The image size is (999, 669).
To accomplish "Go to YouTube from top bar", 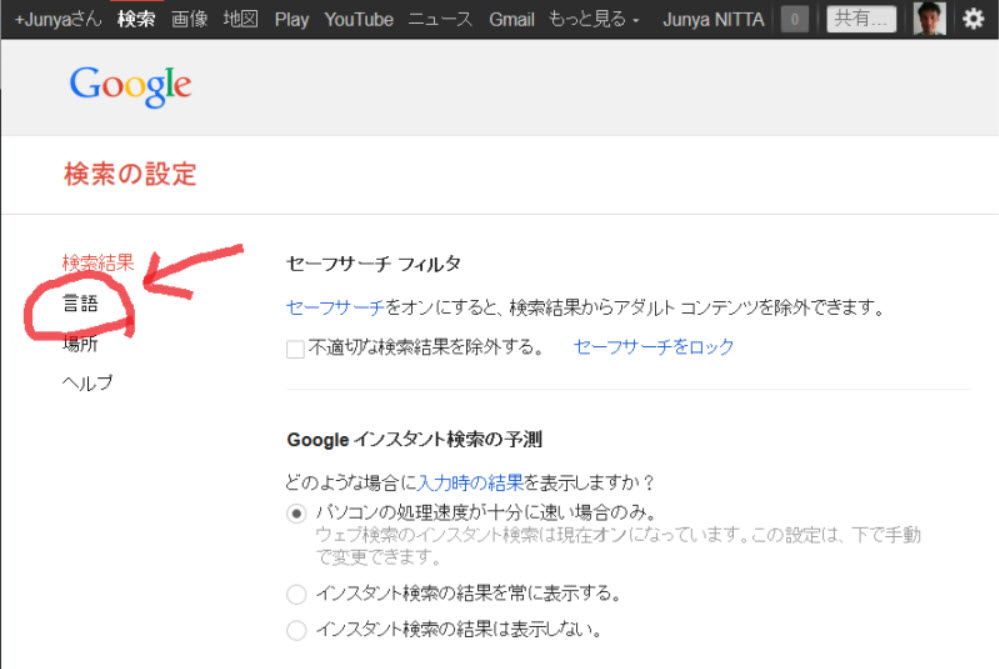I will point(358,19).
